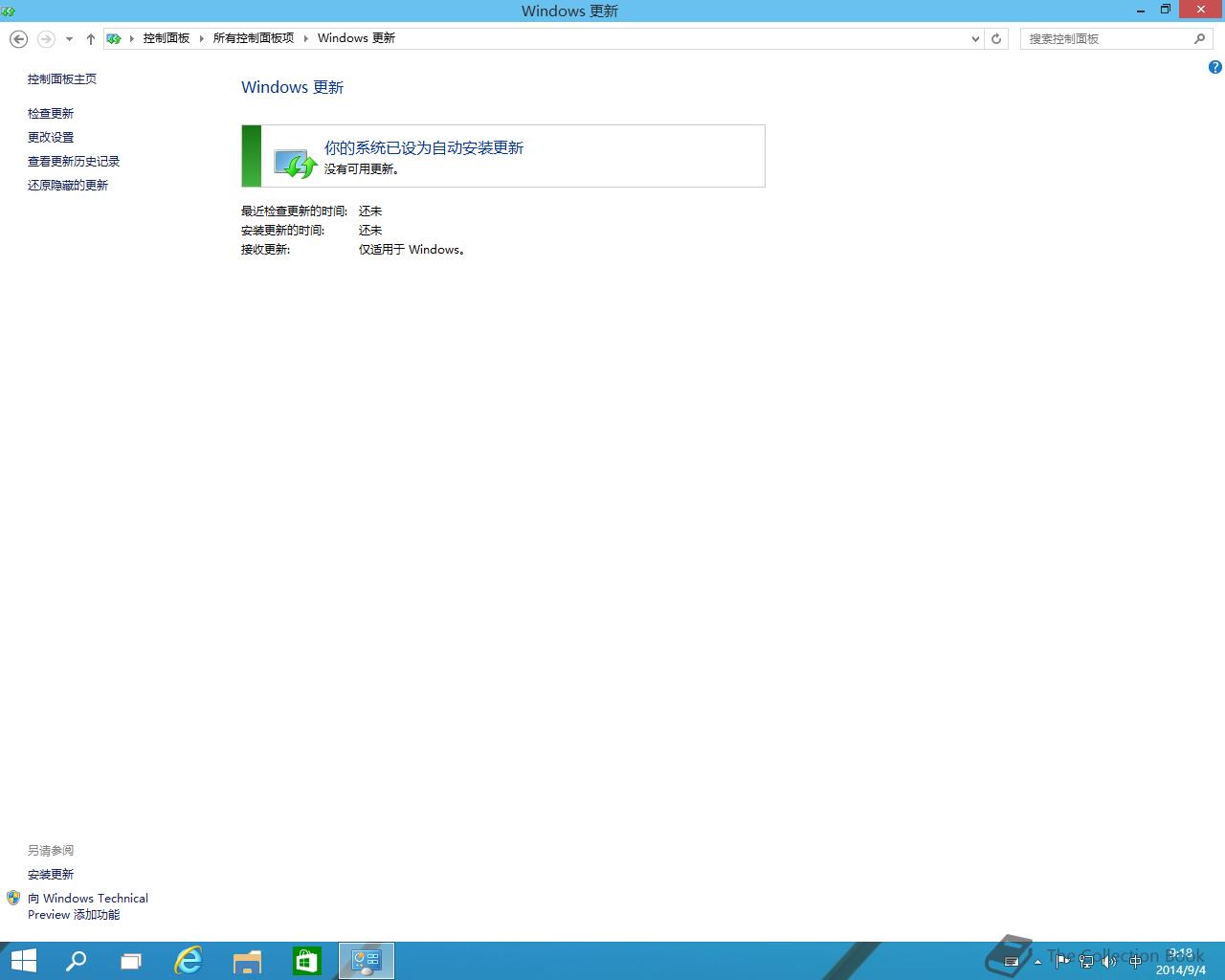This screenshot has width=1225, height=980.
Task: Launch Internet Explorer from taskbar
Action: (189, 961)
